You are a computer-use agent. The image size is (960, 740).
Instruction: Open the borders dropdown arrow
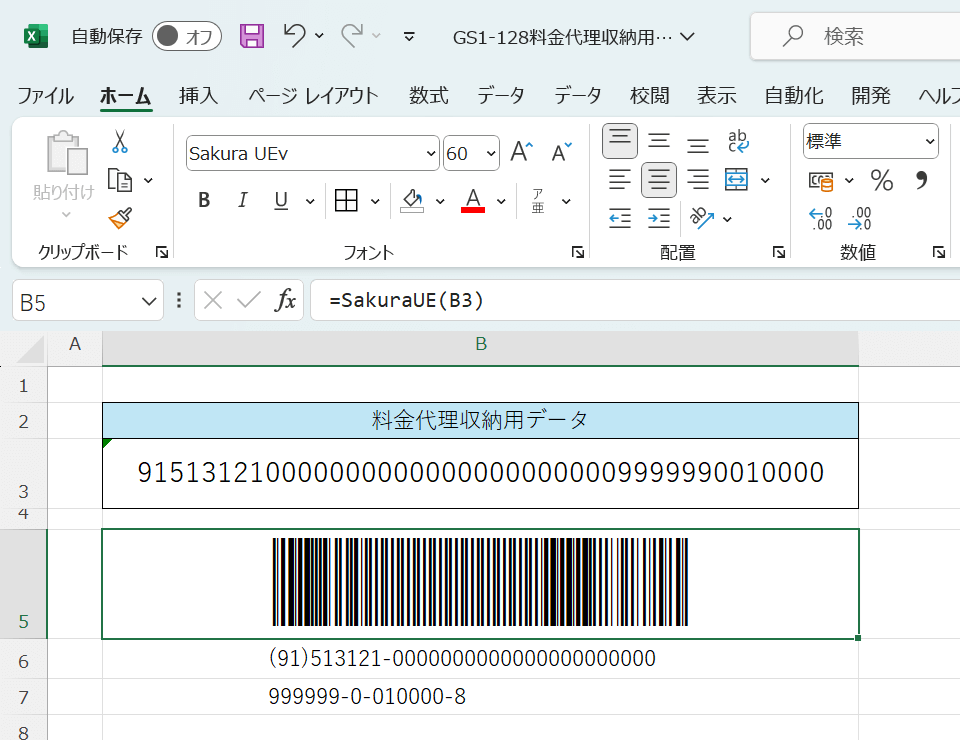pyautogui.click(x=375, y=201)
